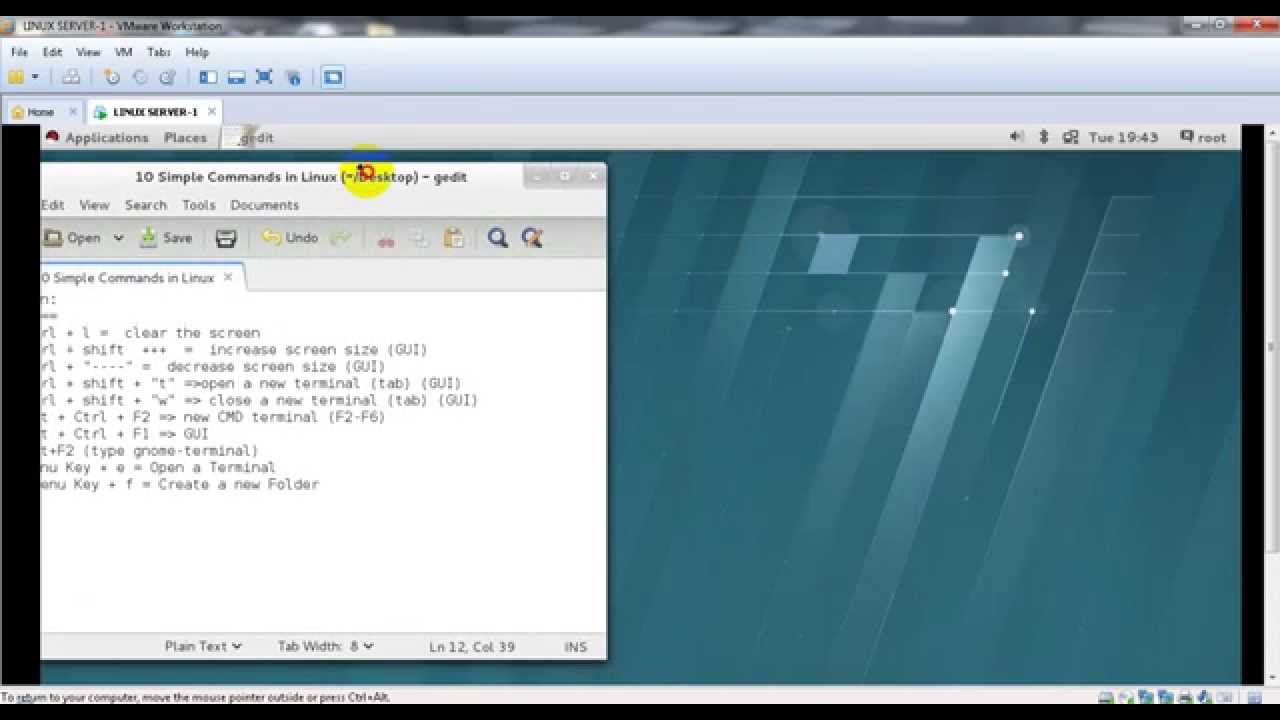Click the sound card device icon in VMware status bar
This screenshot has height=720, width=1280.
tap(1205, 697)
